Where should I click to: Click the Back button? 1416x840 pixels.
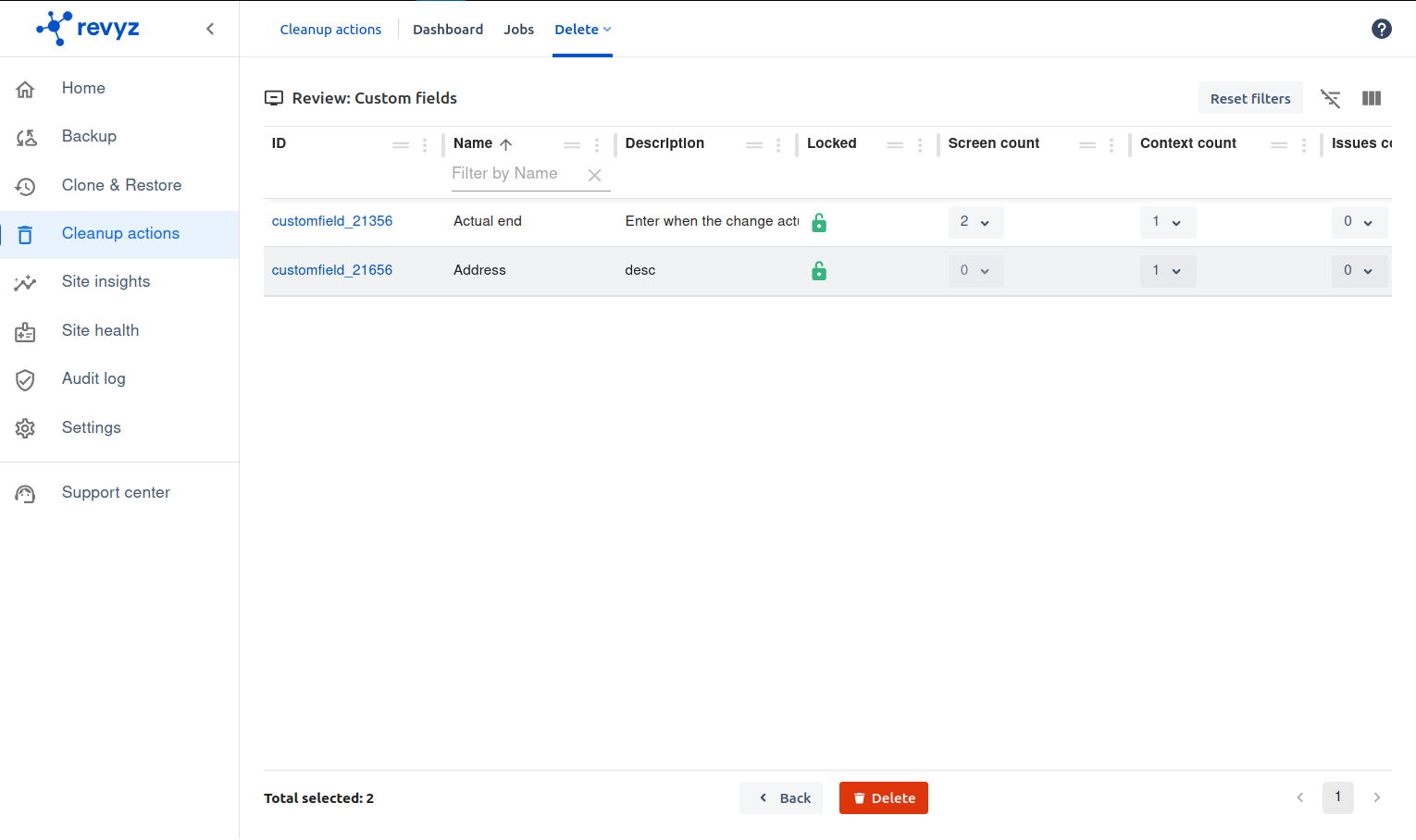click(781, 798)
